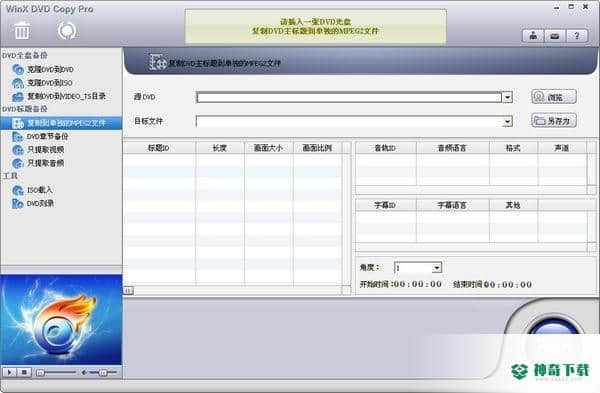Open the DVD刻录 tool
Screen dimensions: 600x393
(40, 203)
